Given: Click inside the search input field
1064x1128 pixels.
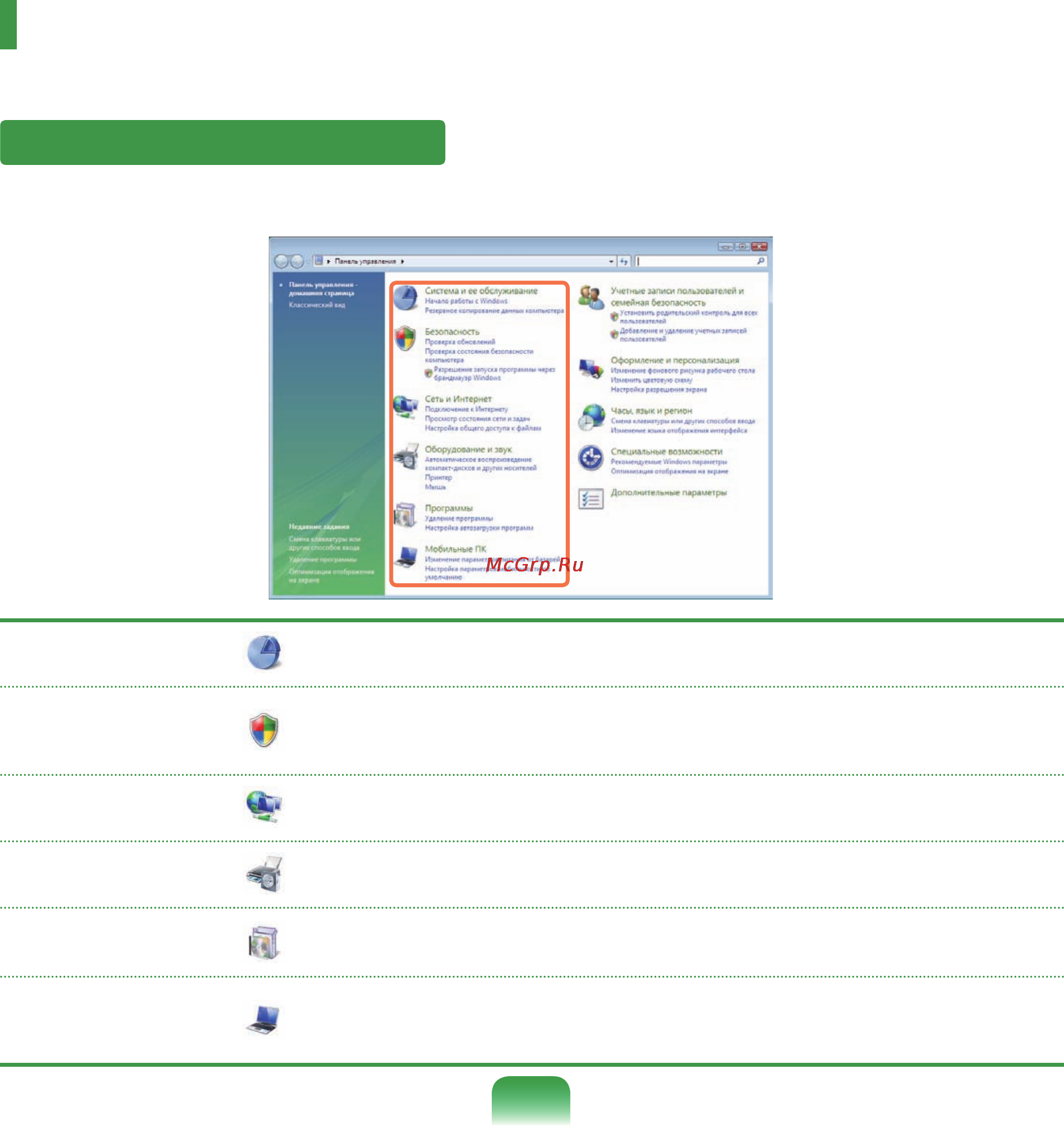Looking at the screenshot, I should (x=697, y=261).
